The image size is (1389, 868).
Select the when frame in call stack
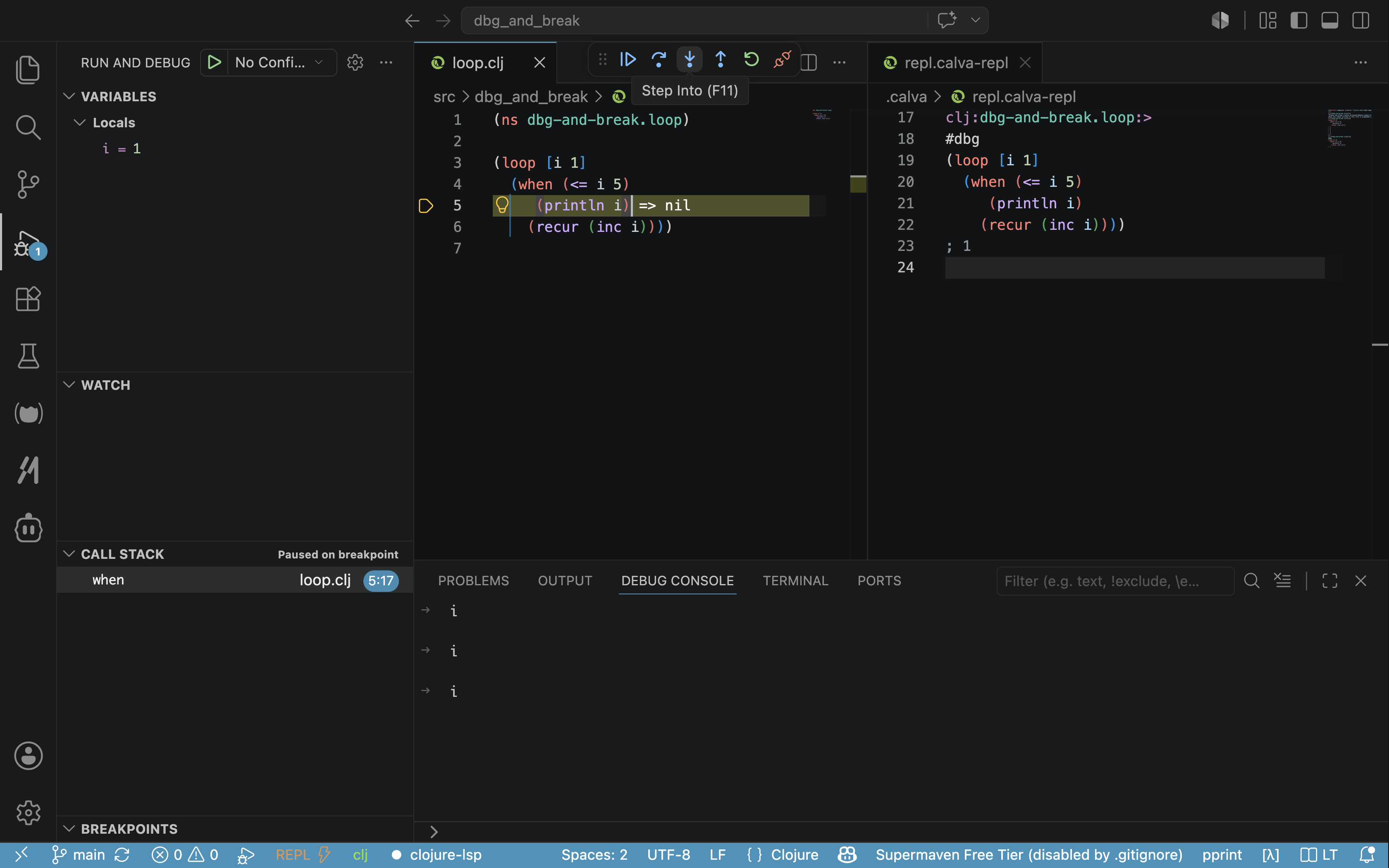pos(235,580)
